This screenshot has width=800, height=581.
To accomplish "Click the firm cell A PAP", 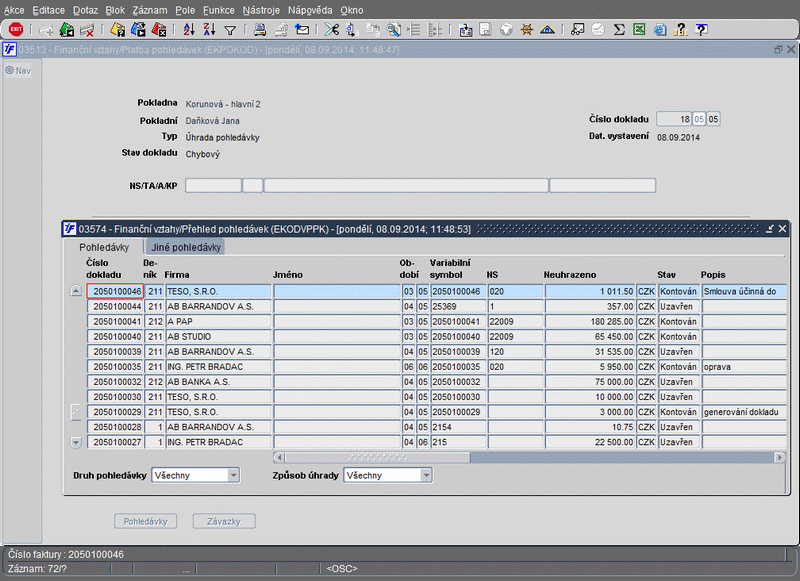I will click(x=218, y=321).
